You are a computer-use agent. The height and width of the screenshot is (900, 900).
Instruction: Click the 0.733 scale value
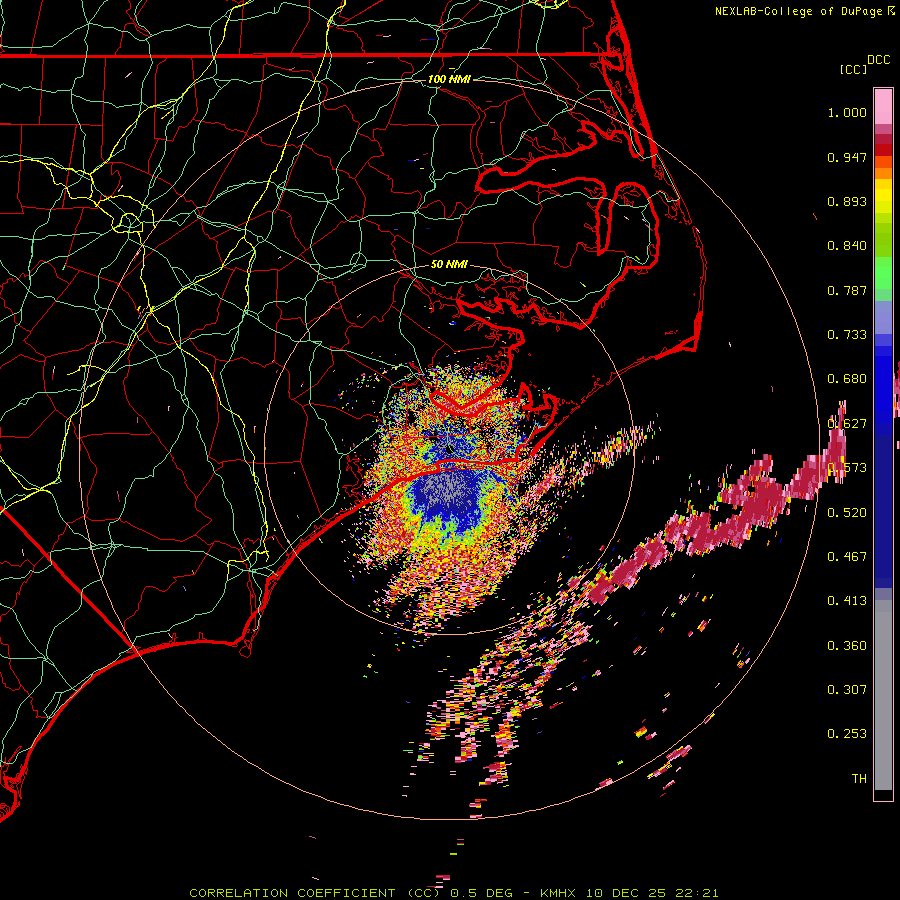(x=847, y=335)
